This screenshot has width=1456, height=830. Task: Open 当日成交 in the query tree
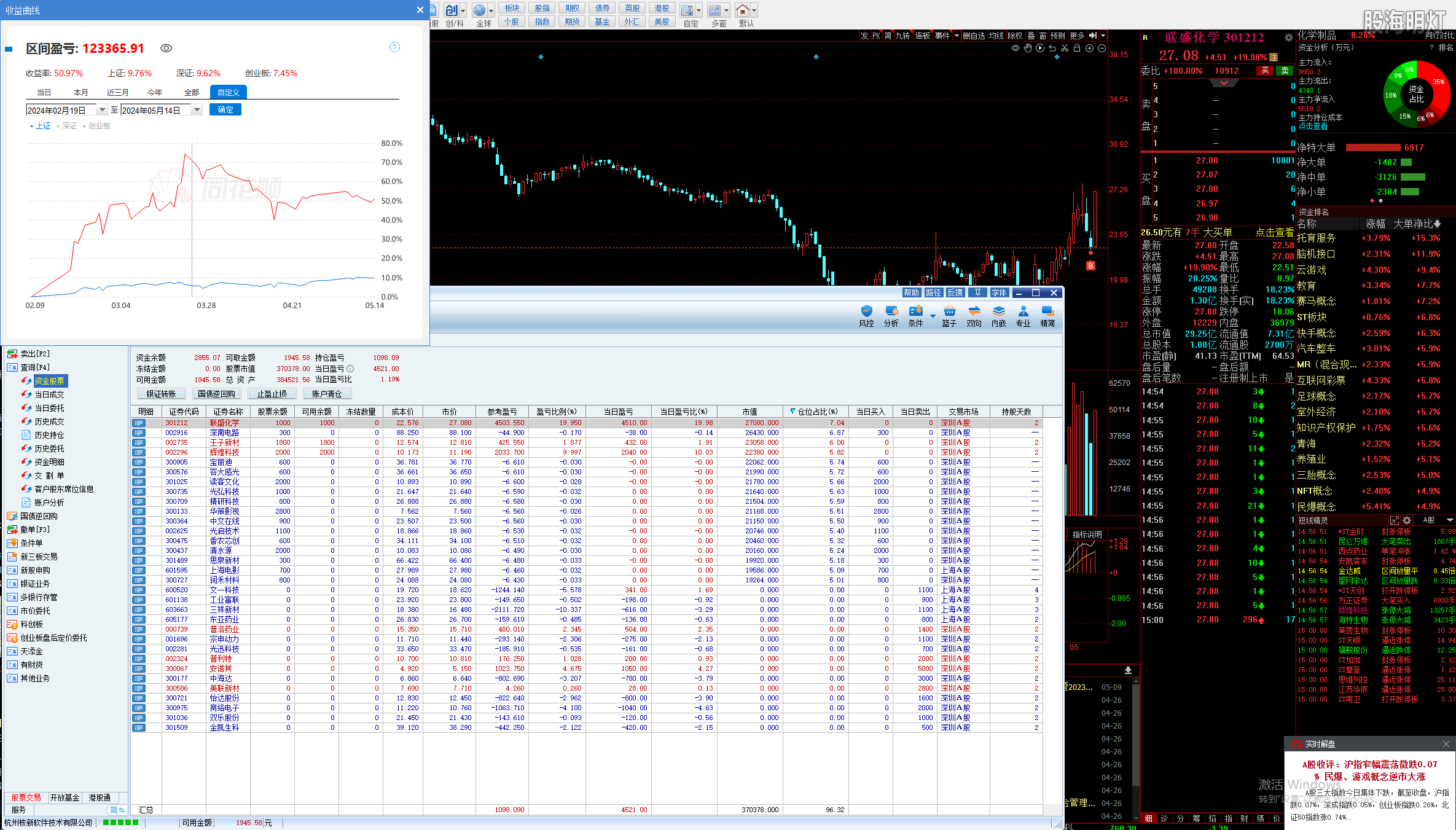49,394
